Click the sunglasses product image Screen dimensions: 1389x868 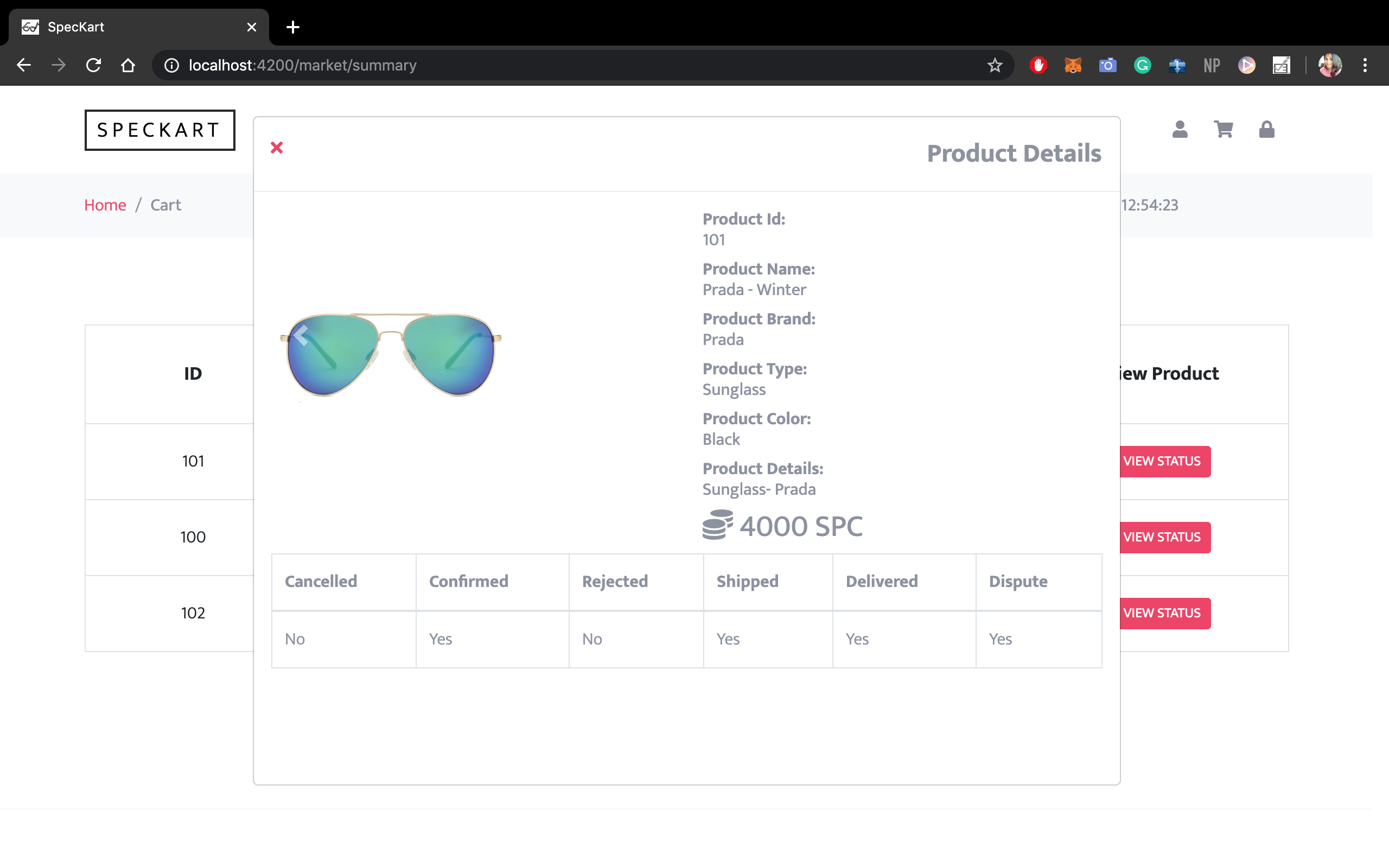coord(390,355)
